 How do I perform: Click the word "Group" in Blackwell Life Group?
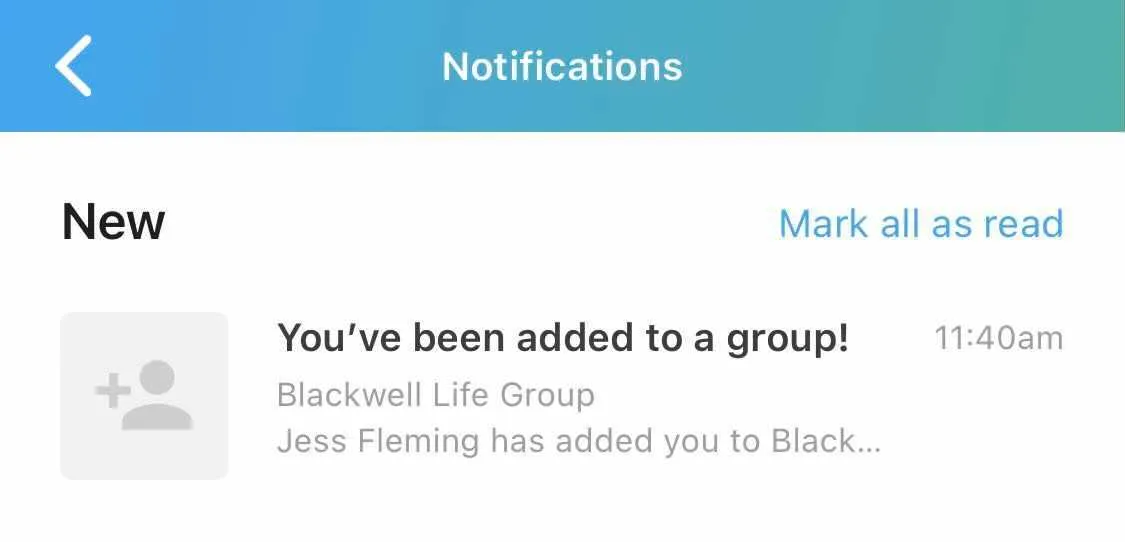tap(547, 395)
